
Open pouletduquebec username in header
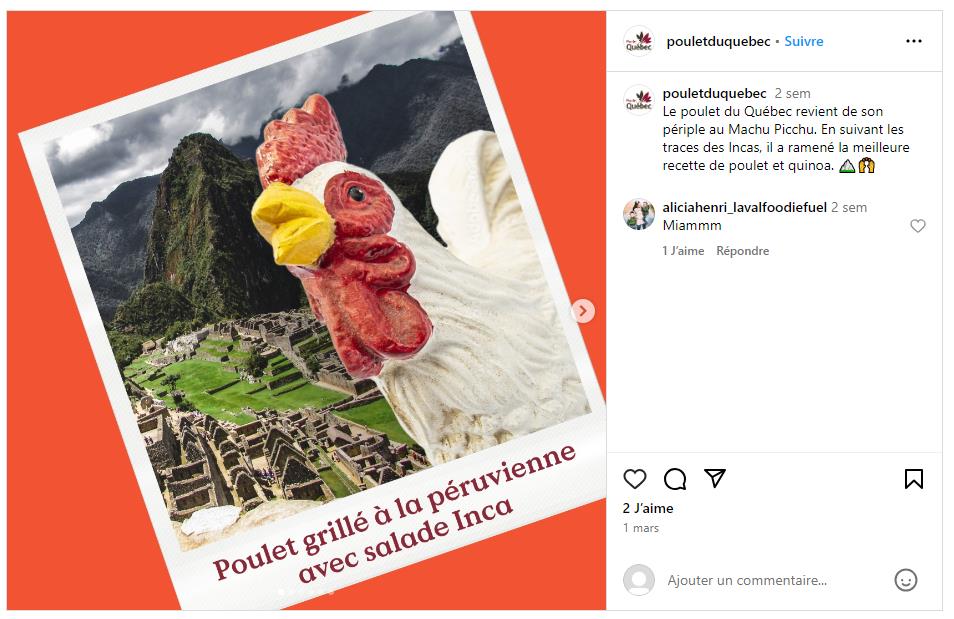(719, 41)
